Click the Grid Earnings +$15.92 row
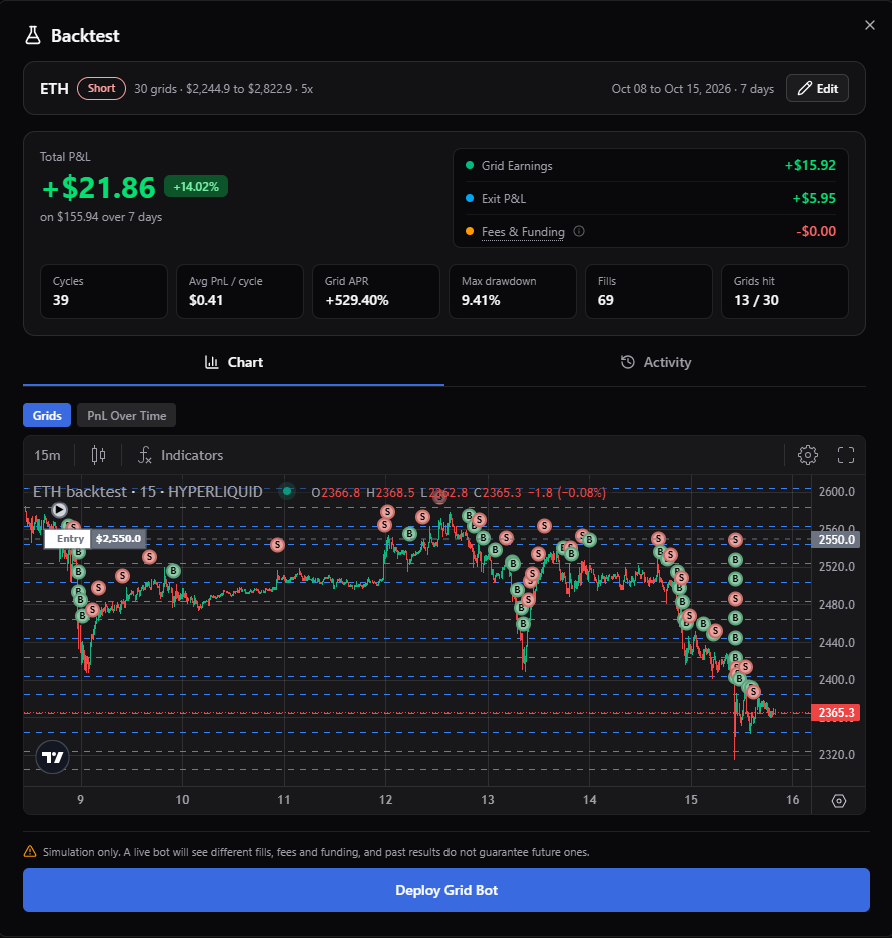Screen dimensions: 892x938 point(650,166)
